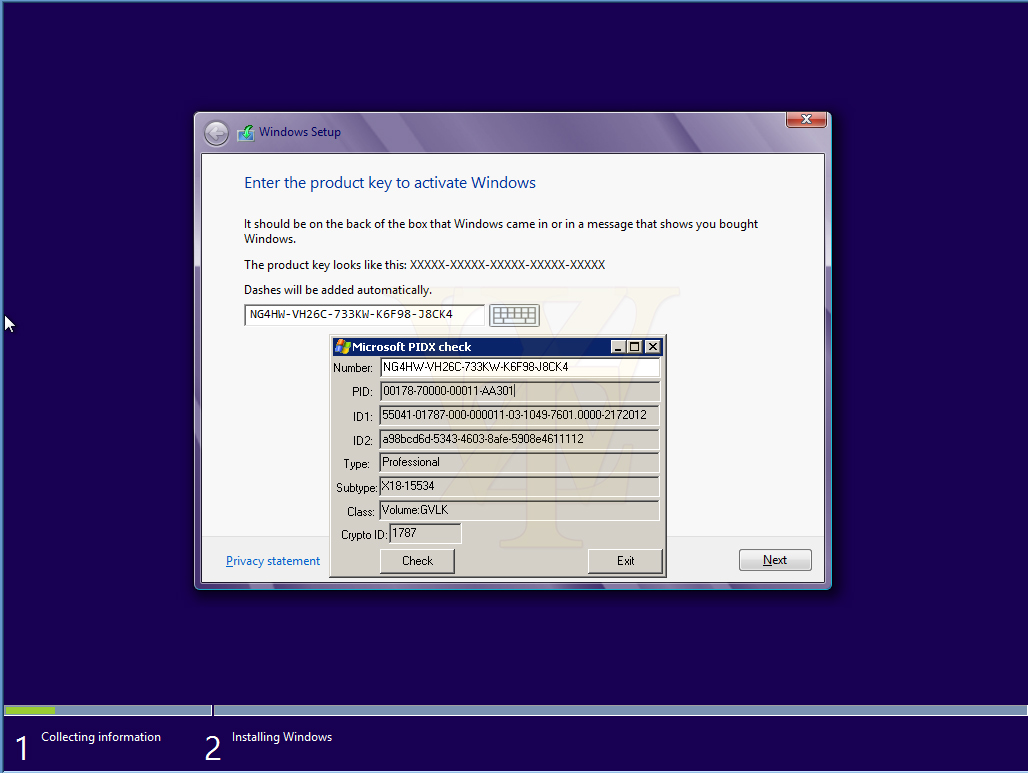
Task: Click the Crypto ID field 1787
Action: pyautogui.click(x=425, y=534)
